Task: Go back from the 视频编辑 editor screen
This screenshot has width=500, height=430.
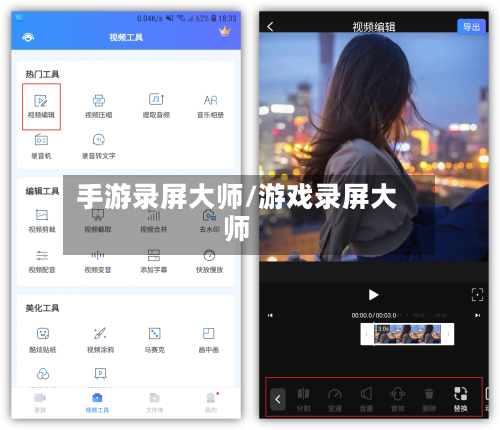Action: point(270,26)
